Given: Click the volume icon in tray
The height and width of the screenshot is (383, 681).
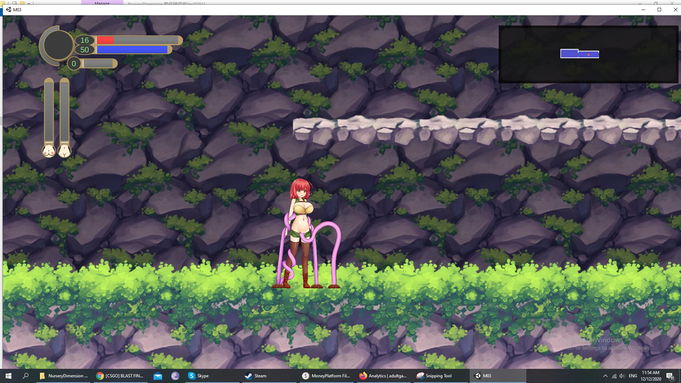Looking at the screenshot, I should [x=622, y=376].
